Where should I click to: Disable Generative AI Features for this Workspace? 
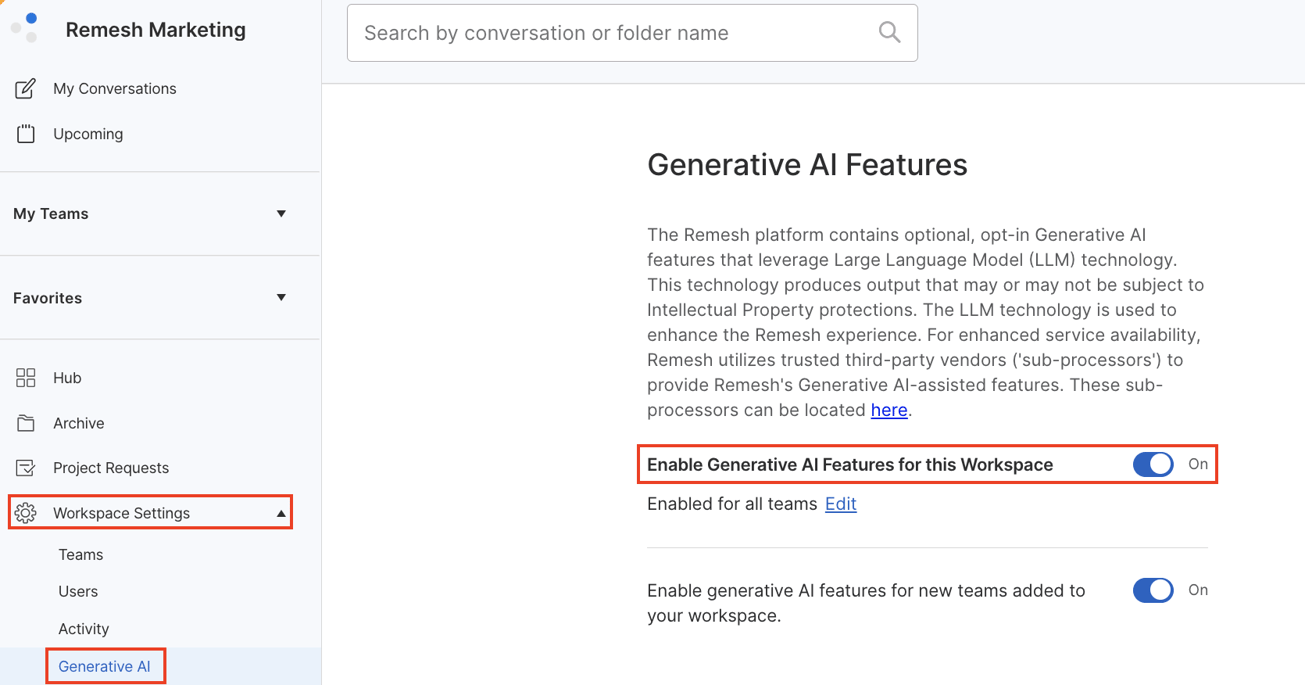pyautogui.click(x=1152, y=464)
